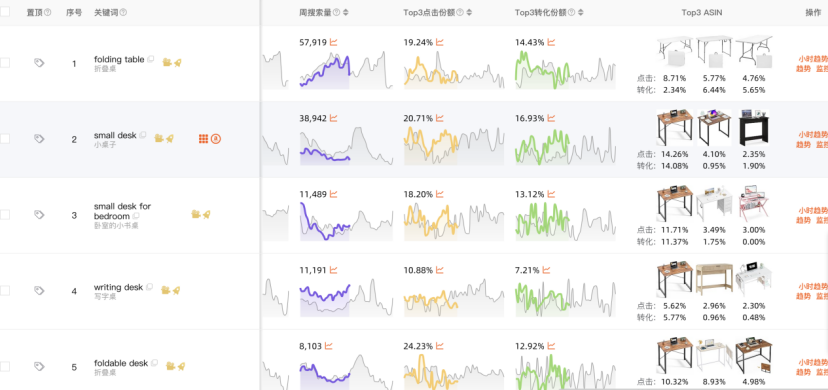Viewport: 828px width, 390px height.
Task: Sort by 周搜索量 using the sort arrows
Action: click(345, 12)
